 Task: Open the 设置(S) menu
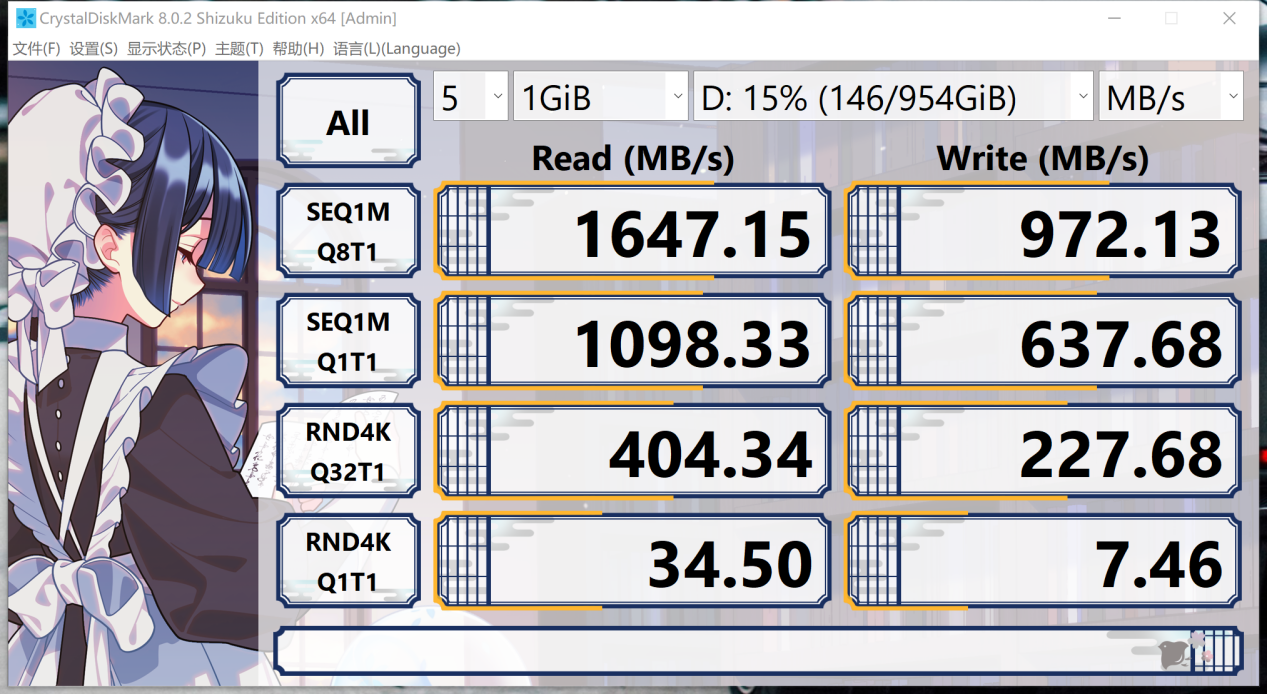pos(94,48)
